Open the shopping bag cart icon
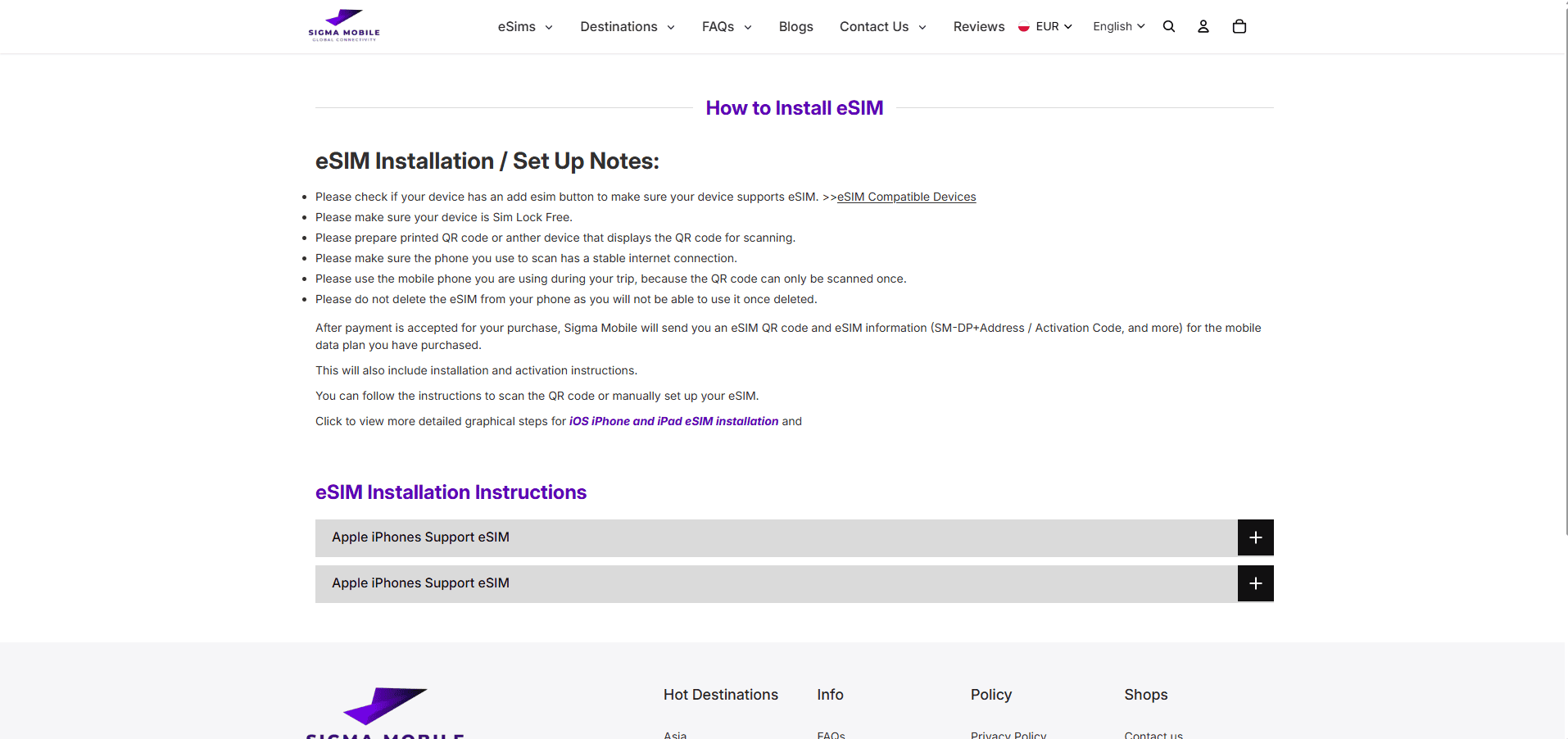The height and width of the screenshot is (739, 1568). pos(1239,26)
